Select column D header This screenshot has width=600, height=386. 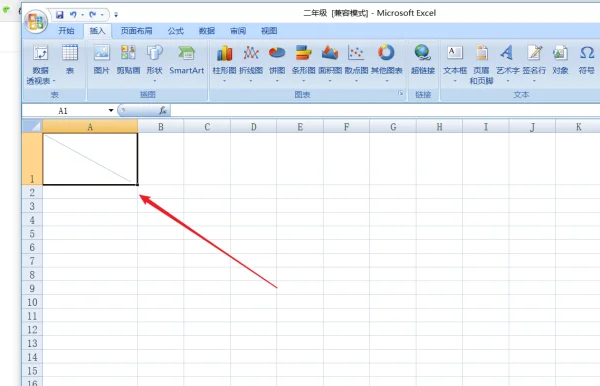point(253,127)
